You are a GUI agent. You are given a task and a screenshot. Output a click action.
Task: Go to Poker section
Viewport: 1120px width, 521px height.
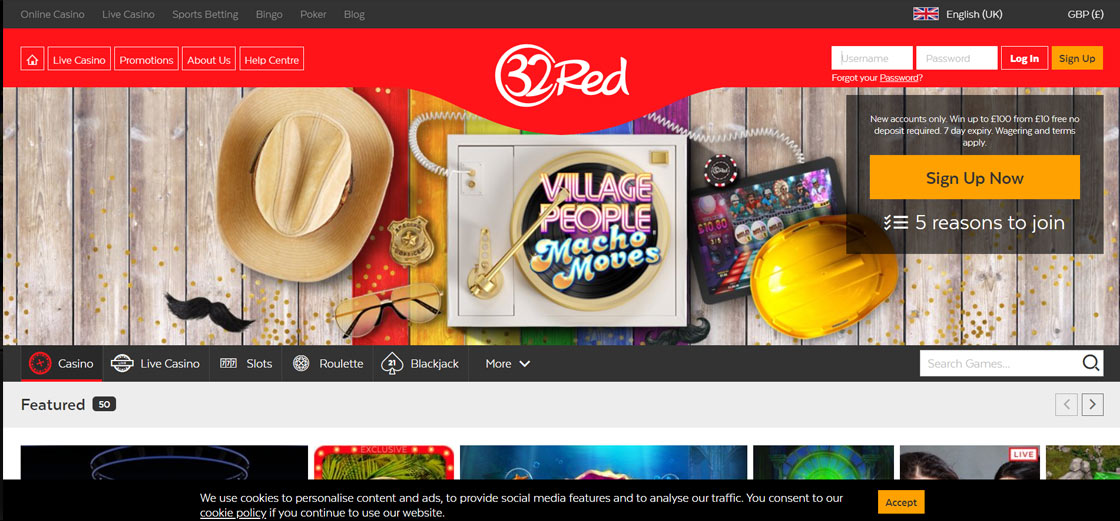tap(313, 14)
